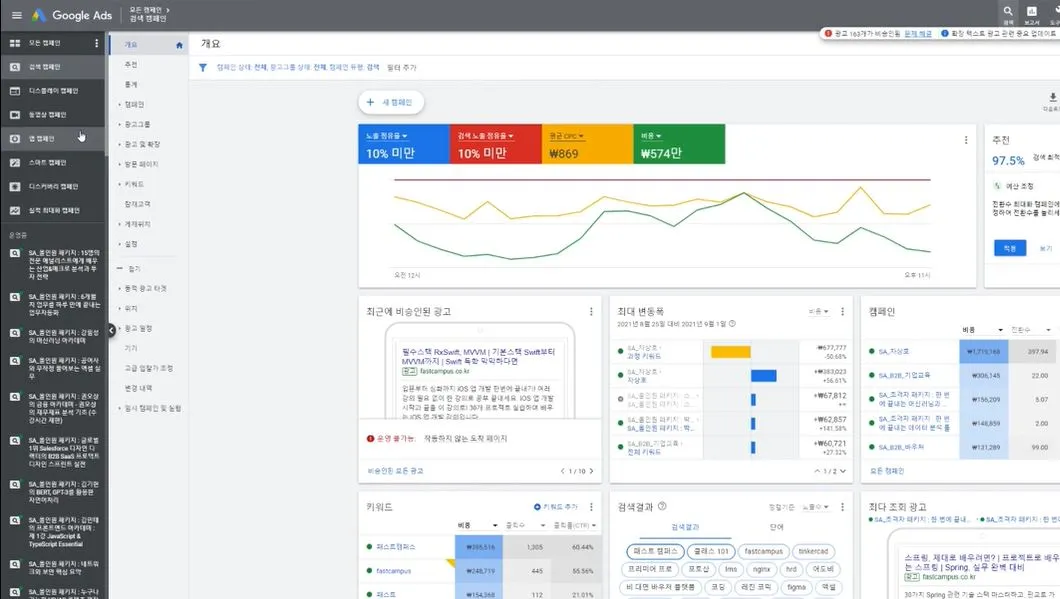Open the 비승인된 모든 광고 link

[x=395, y=471]
